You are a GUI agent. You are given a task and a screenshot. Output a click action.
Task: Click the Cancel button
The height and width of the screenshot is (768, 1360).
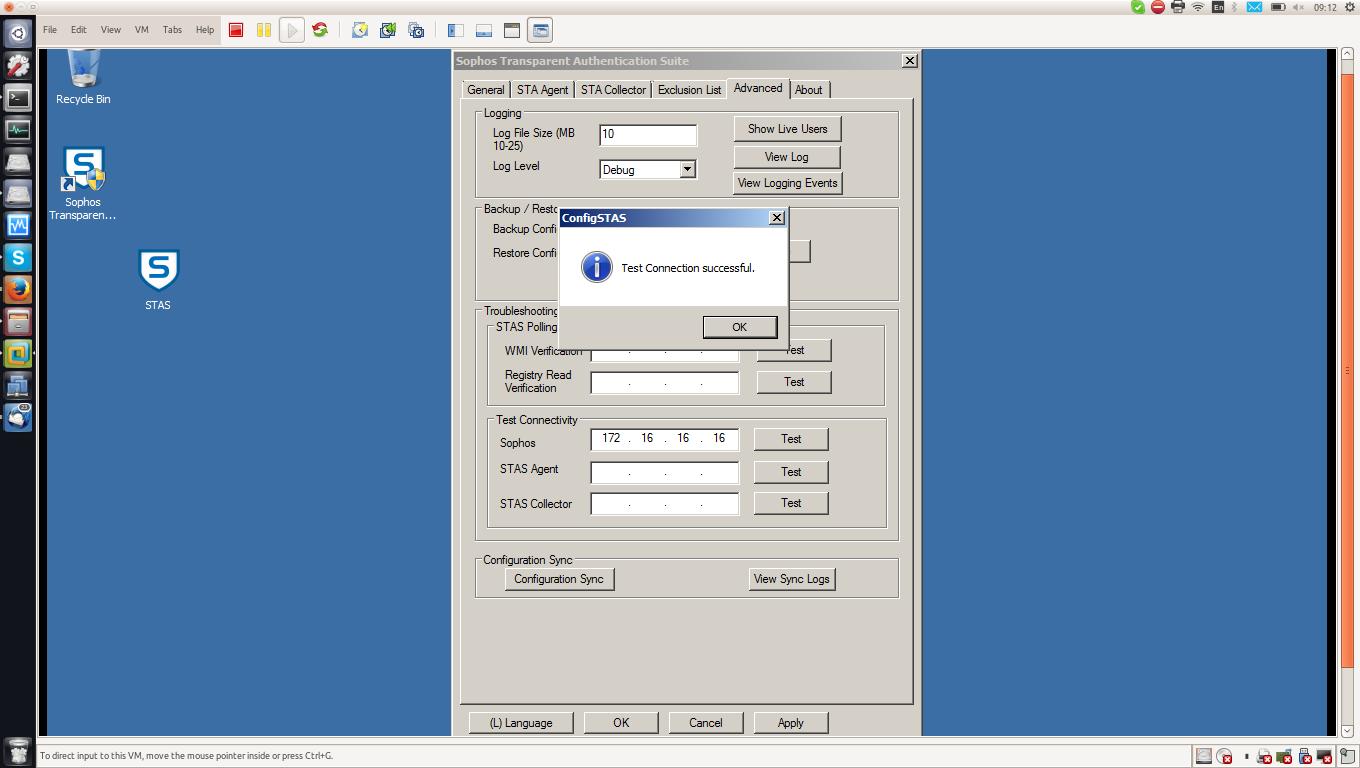[x=705, y=723]
